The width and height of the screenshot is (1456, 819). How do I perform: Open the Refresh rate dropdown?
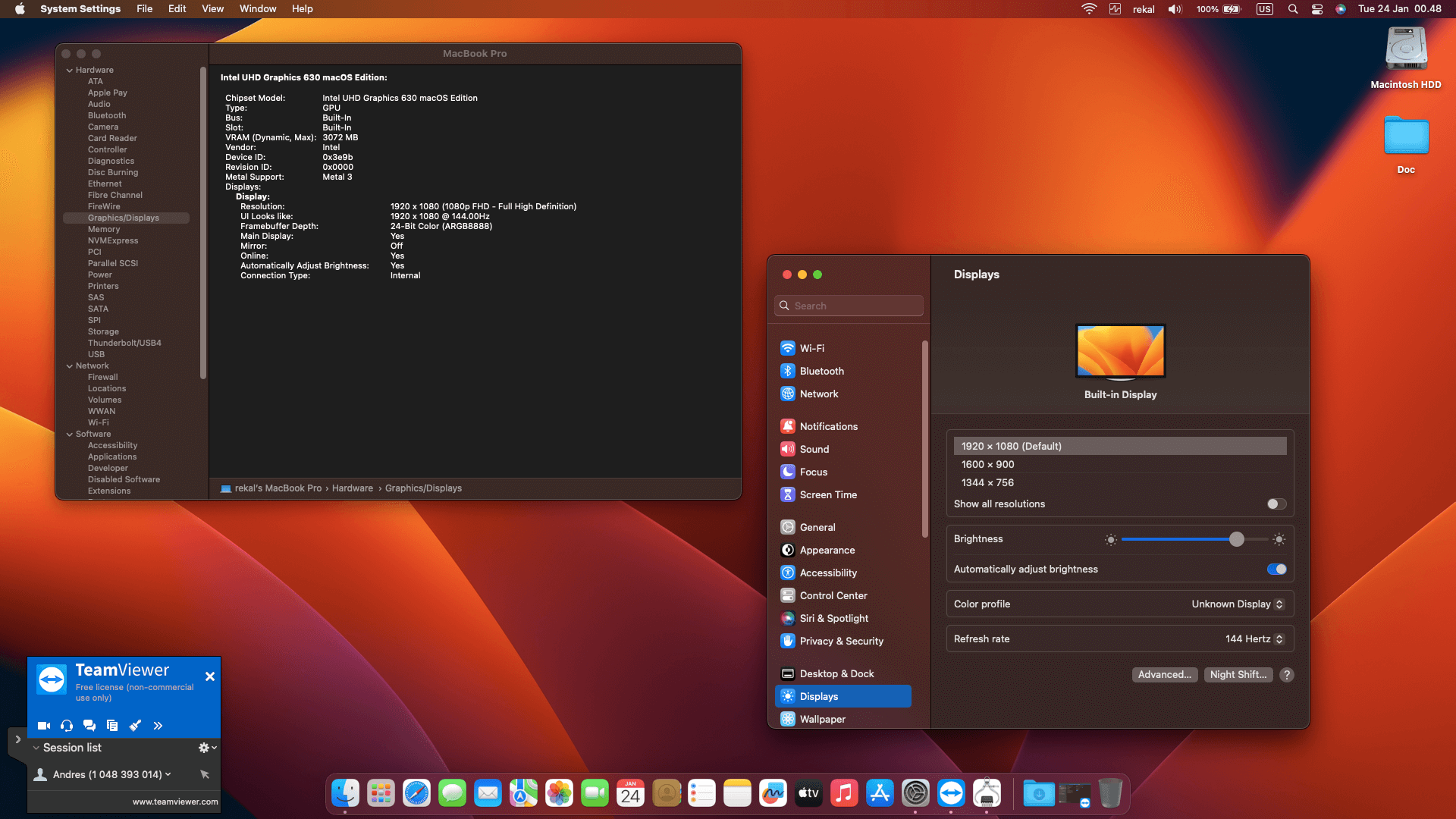(x=1254, y=639)
